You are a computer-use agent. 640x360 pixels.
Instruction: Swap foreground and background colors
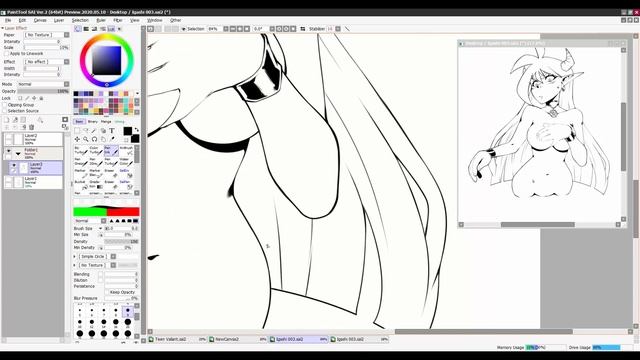137,130
